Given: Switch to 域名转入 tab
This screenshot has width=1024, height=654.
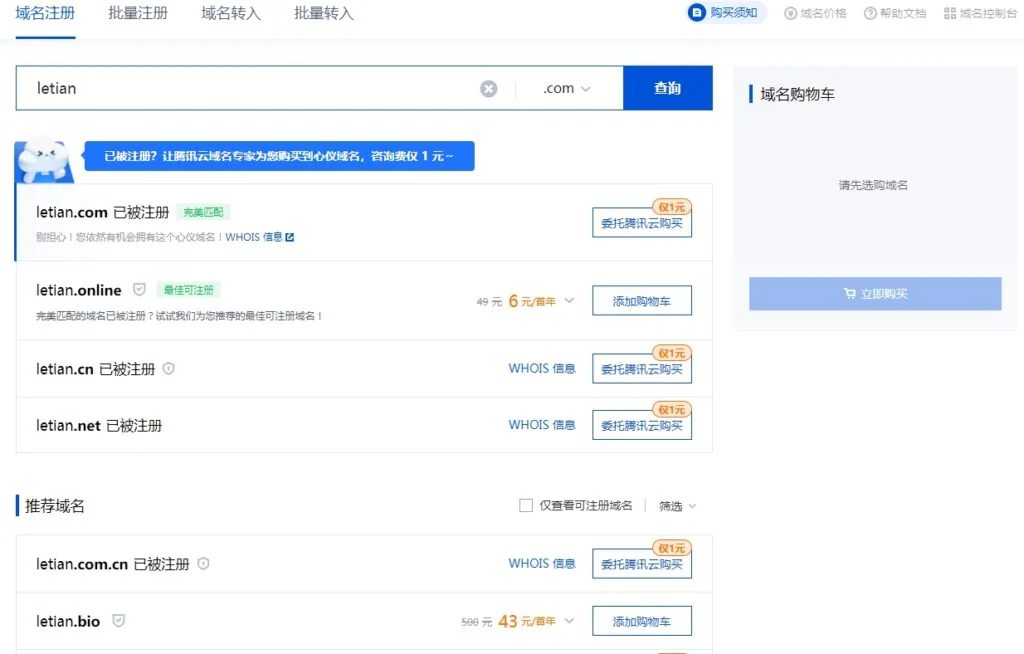Looking at the screenshot, I should point(231,14).
